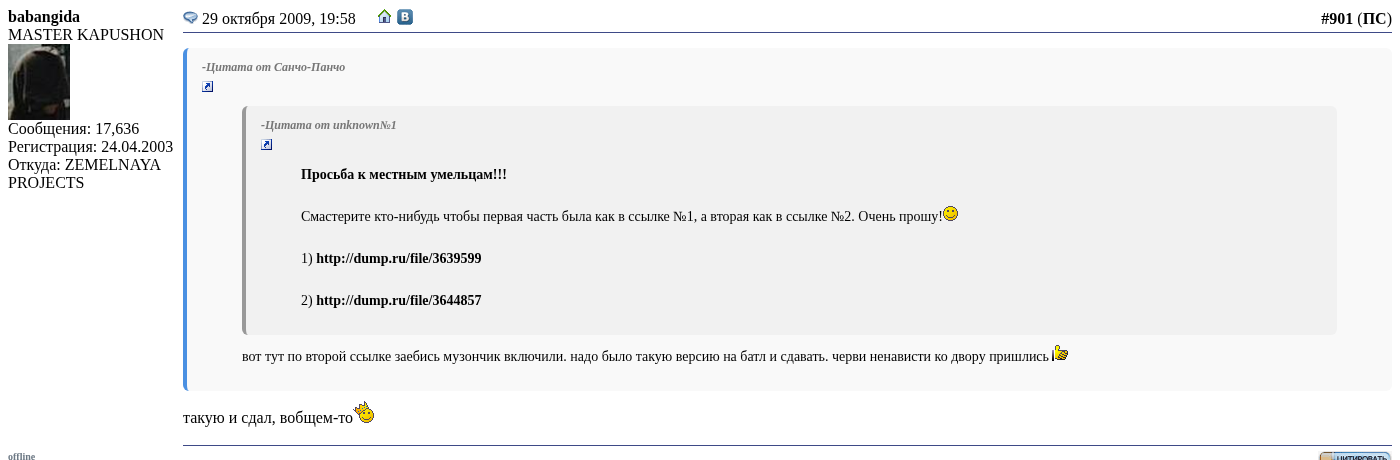
Task: Open babangida's user profile name
Action: click(44, 17)
